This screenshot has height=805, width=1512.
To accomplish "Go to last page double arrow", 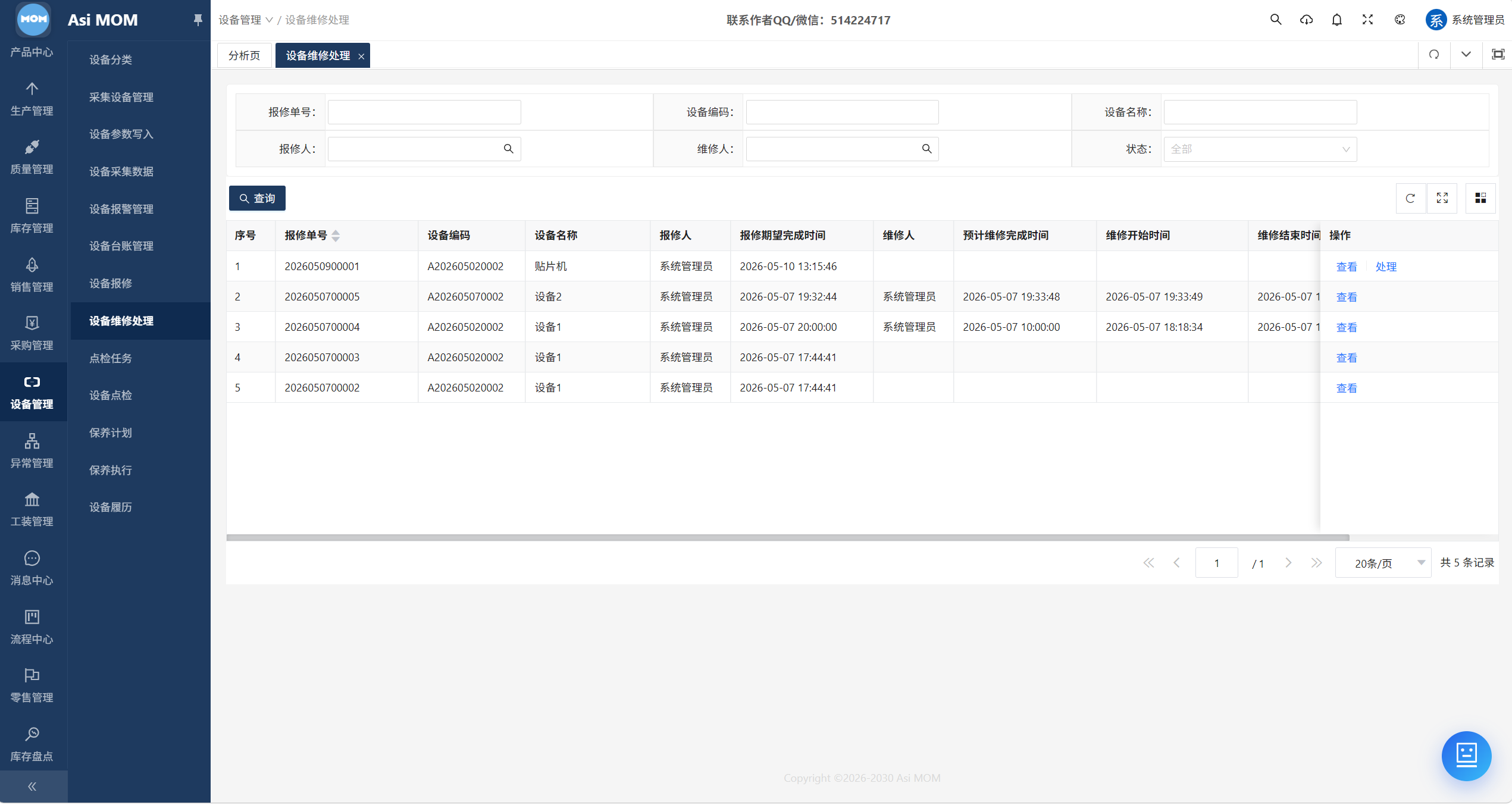I will (1316, 563).
